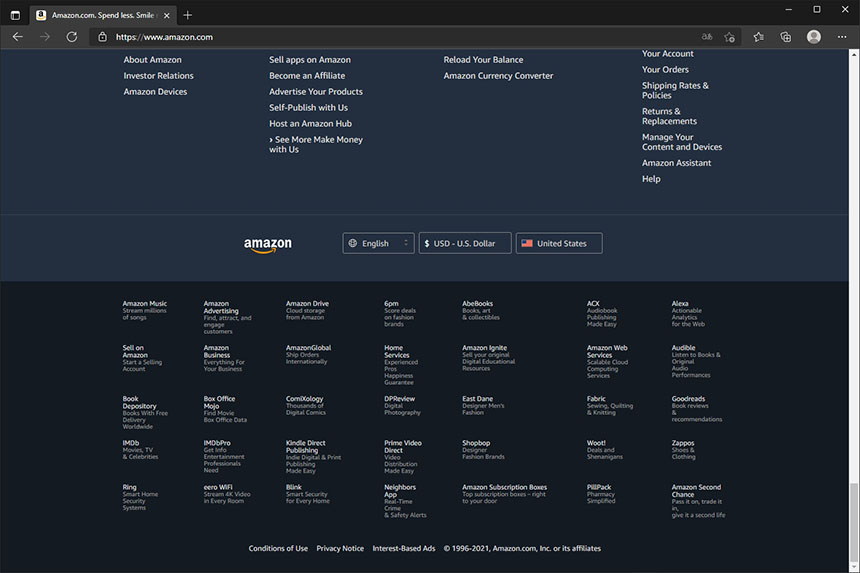Open Shipping Rates & Policies
The height and width of the screenshot is (573, 860).
pyautogui.click(x=675, y=90)
